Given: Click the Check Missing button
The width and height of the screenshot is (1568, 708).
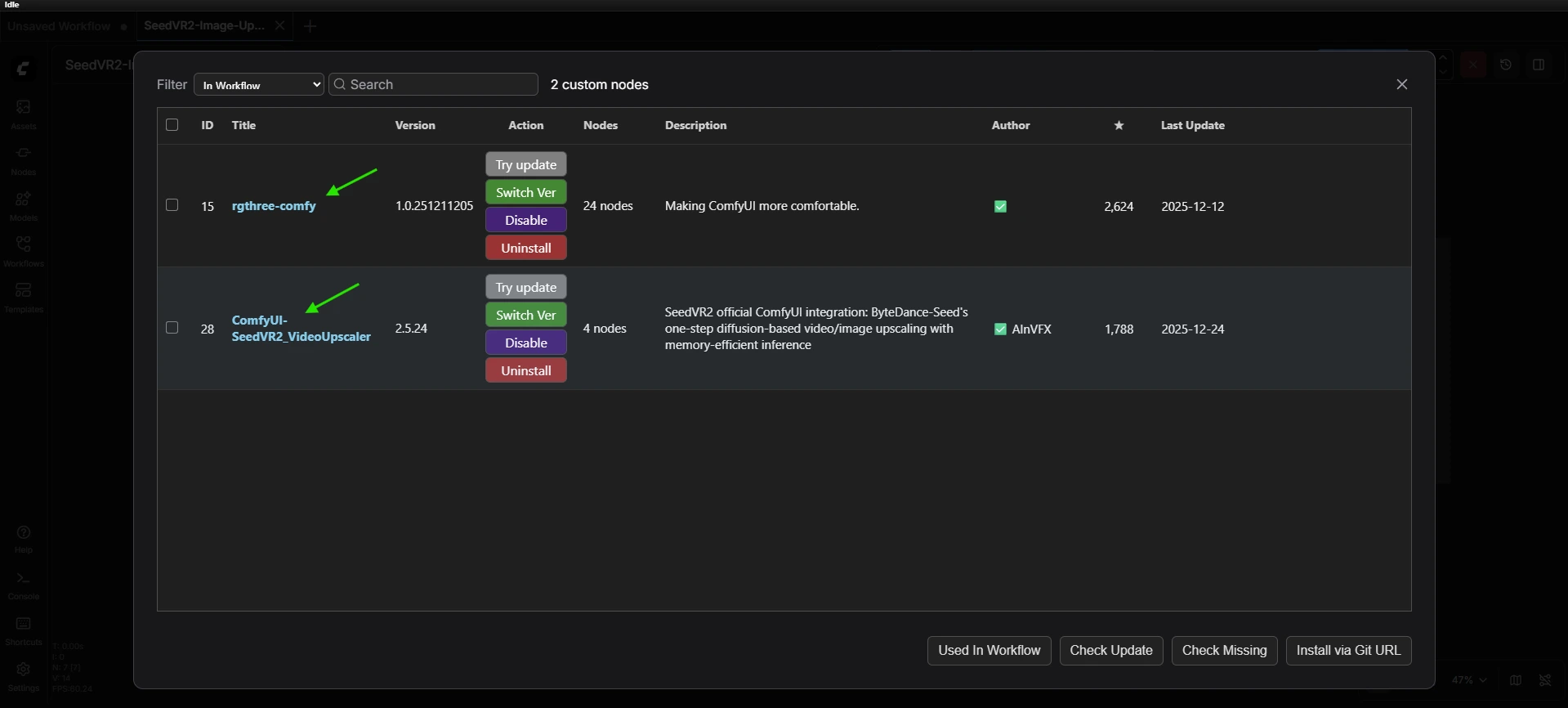Looking at the screenshot, I should [x=1224, y=651].
